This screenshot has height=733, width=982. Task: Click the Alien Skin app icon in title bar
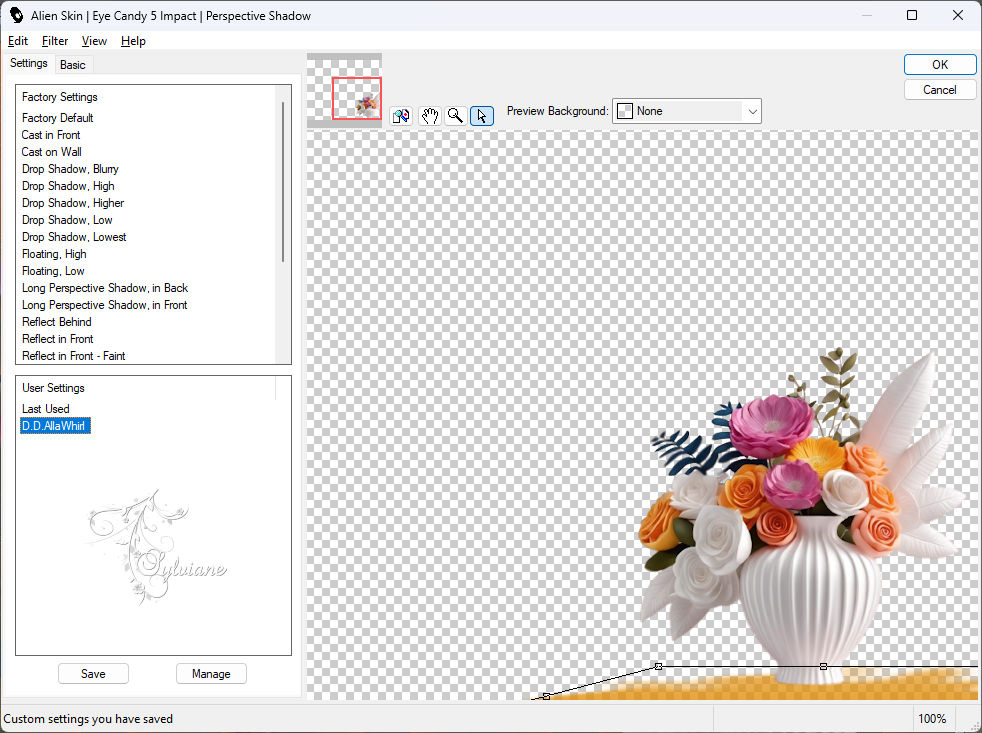coord(16,15)
